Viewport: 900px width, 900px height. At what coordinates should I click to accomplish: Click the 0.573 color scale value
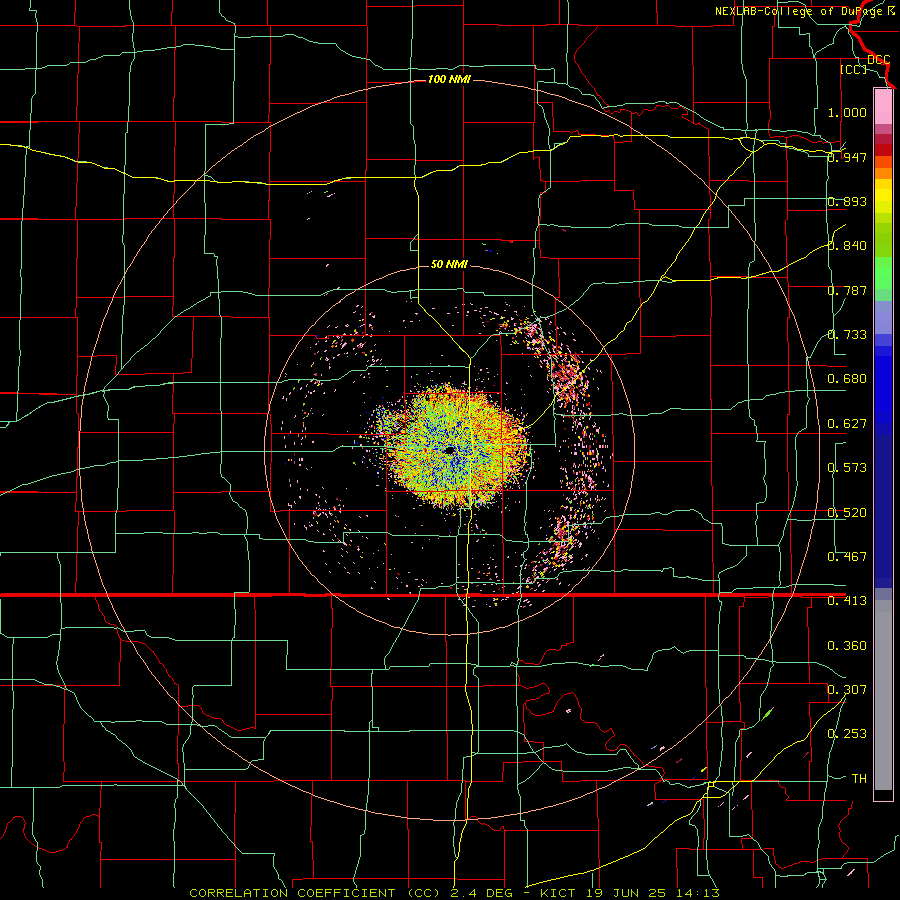point(847,468)
